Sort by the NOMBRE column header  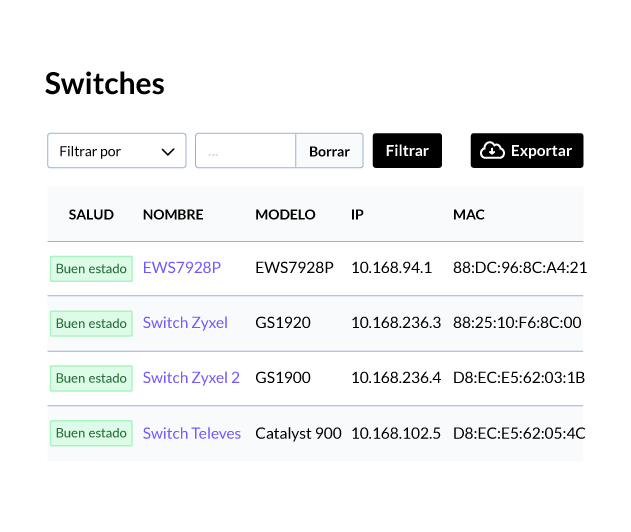point(173,214)
